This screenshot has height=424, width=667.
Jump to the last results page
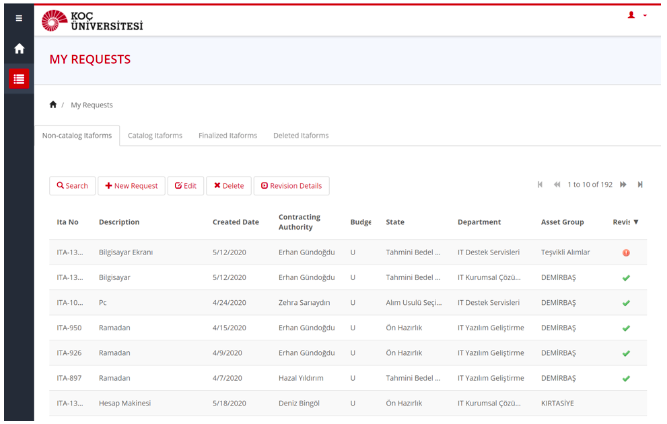coord(640,184)
